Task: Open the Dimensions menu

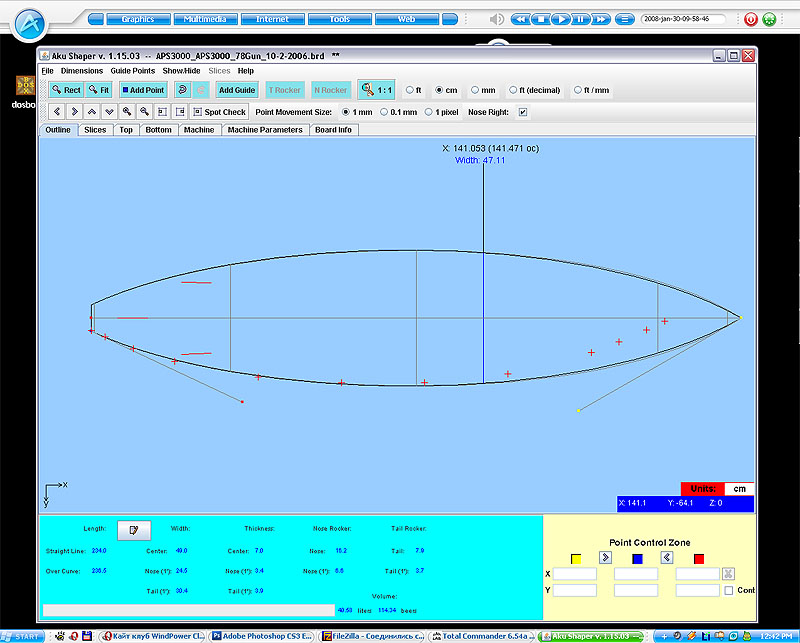Action: click(x=81, y=71)
